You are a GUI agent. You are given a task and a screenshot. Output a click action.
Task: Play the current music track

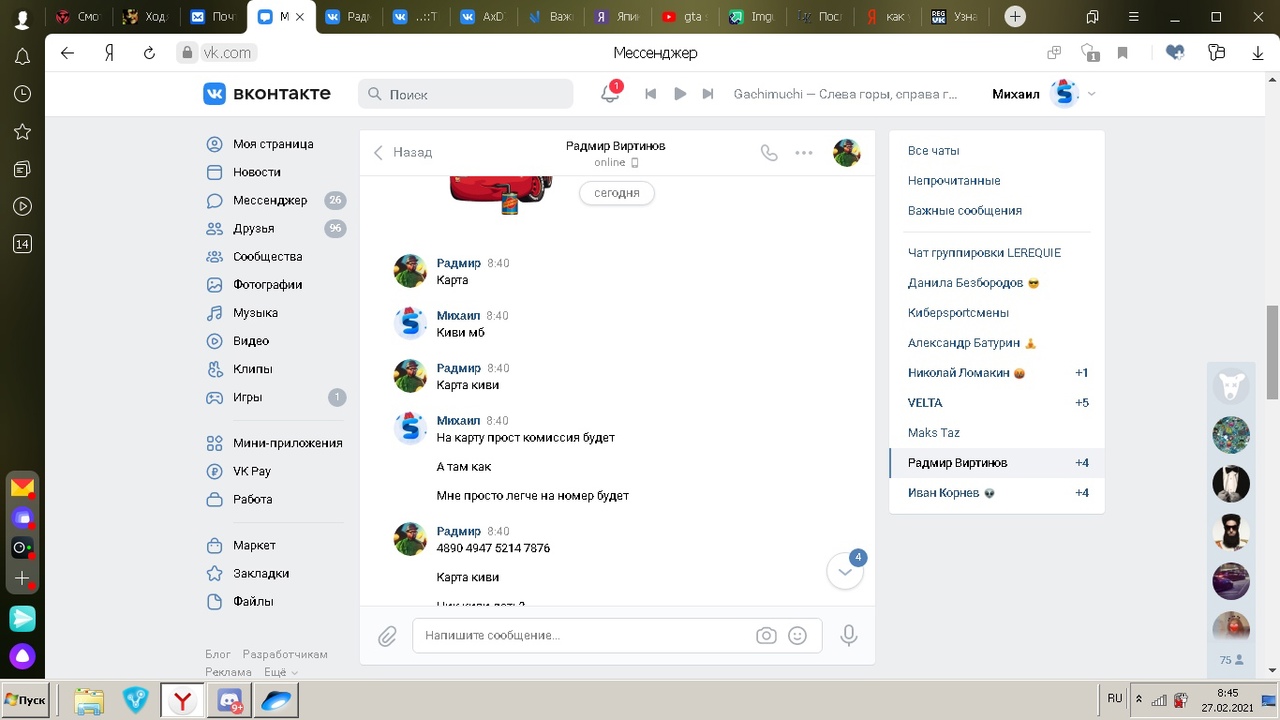[x=680, y=94]
